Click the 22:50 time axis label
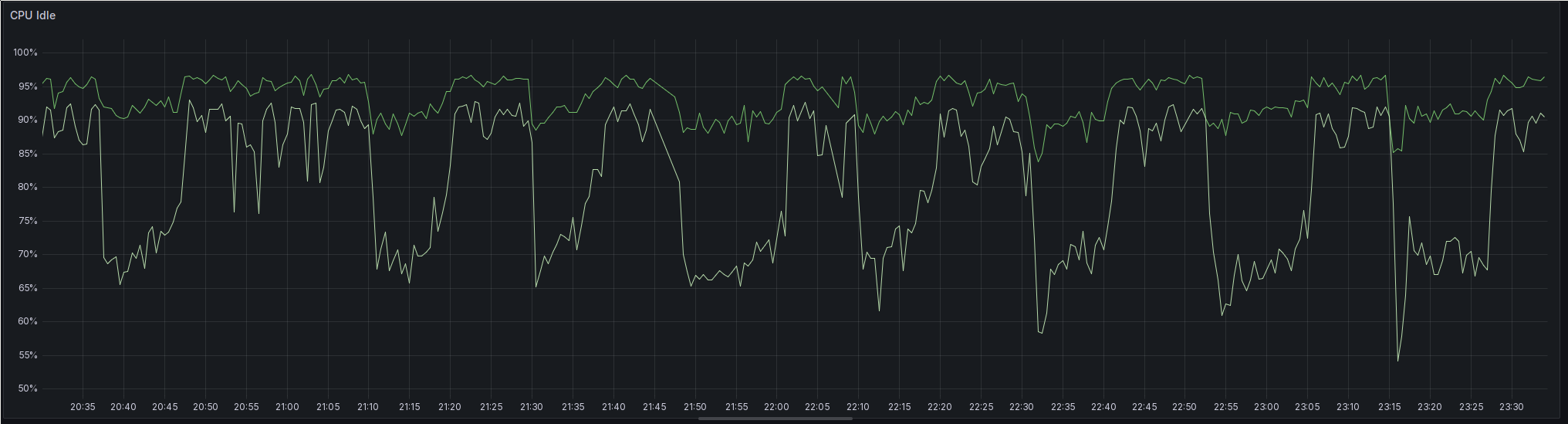The height and width of the screenshot is (424, 1568). point(1184,407)
